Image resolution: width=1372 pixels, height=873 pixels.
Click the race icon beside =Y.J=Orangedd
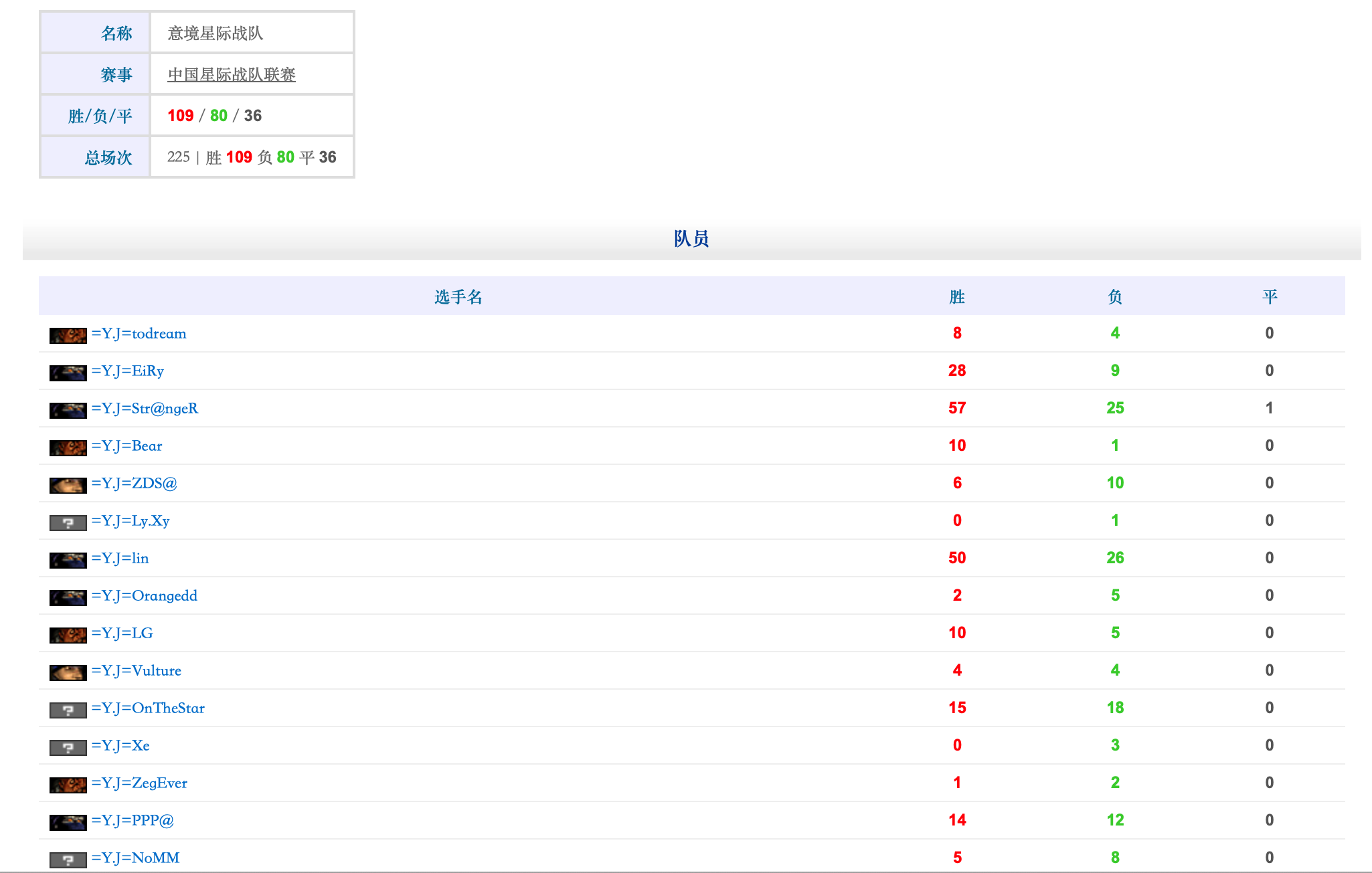[x=68, y=597]
